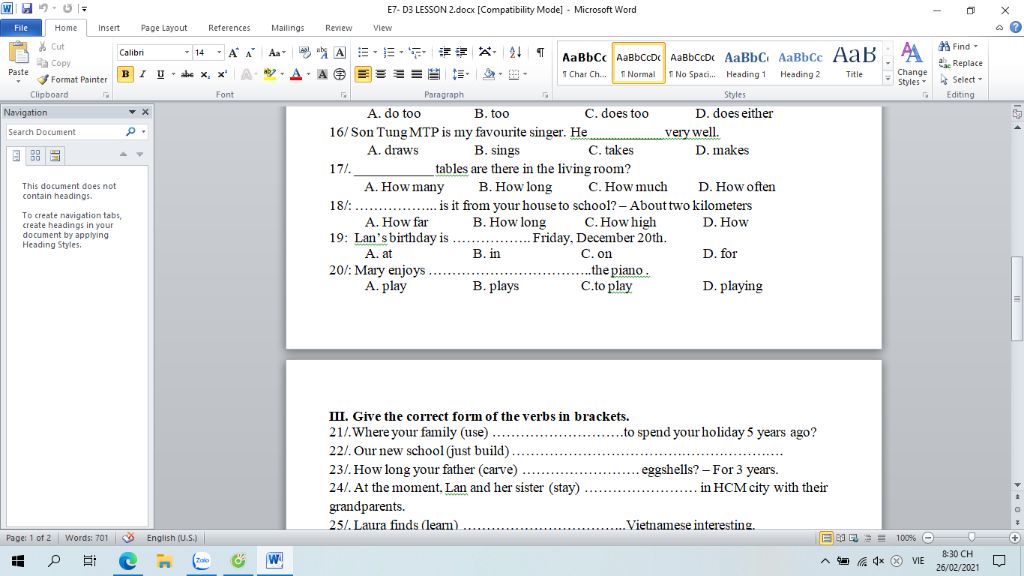The height and width of the screenshot is (576, 1024).
Task: Click the Copy command
Action: 54,63
